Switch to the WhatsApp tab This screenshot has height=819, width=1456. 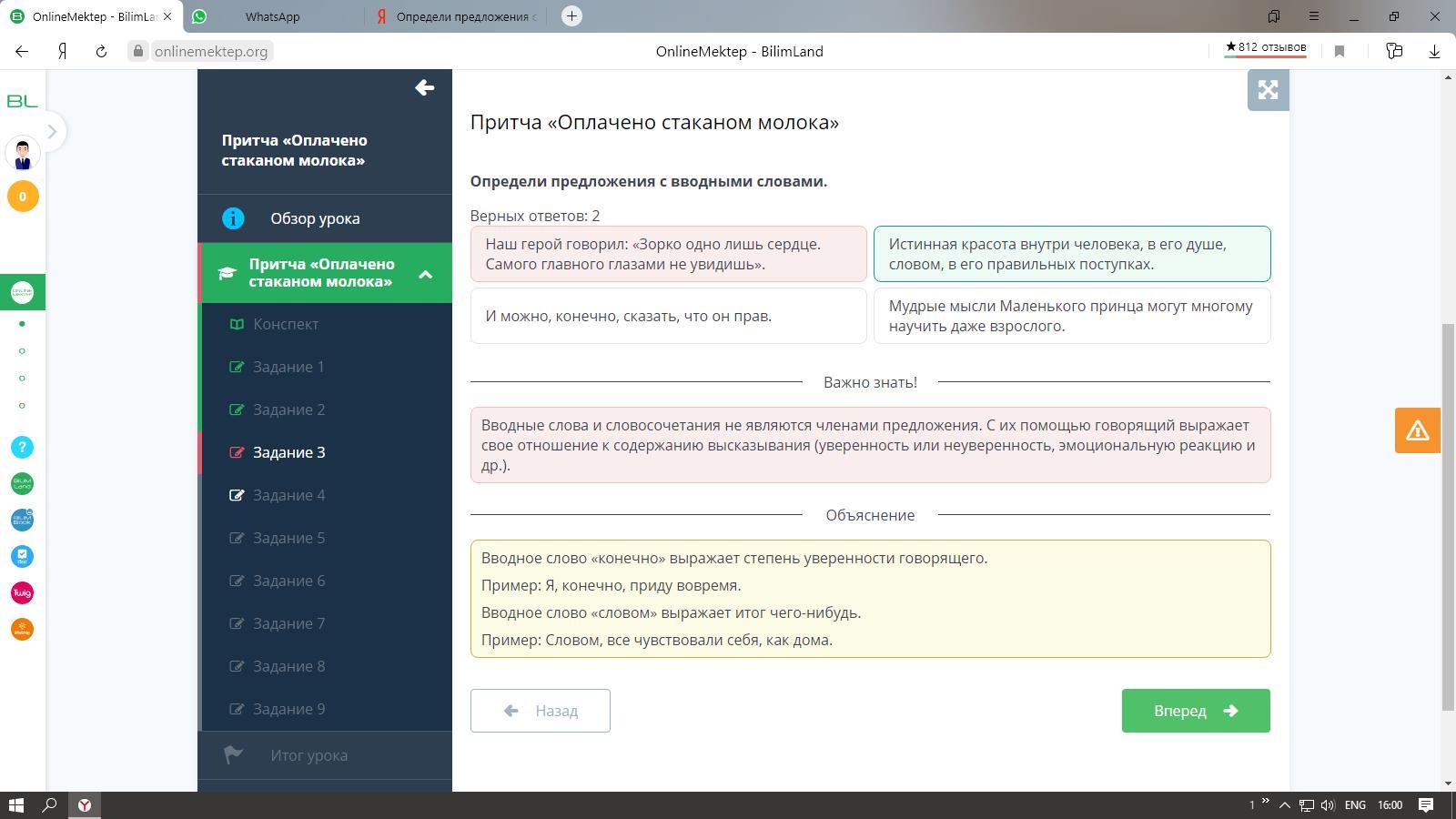[x=272, y=16]
